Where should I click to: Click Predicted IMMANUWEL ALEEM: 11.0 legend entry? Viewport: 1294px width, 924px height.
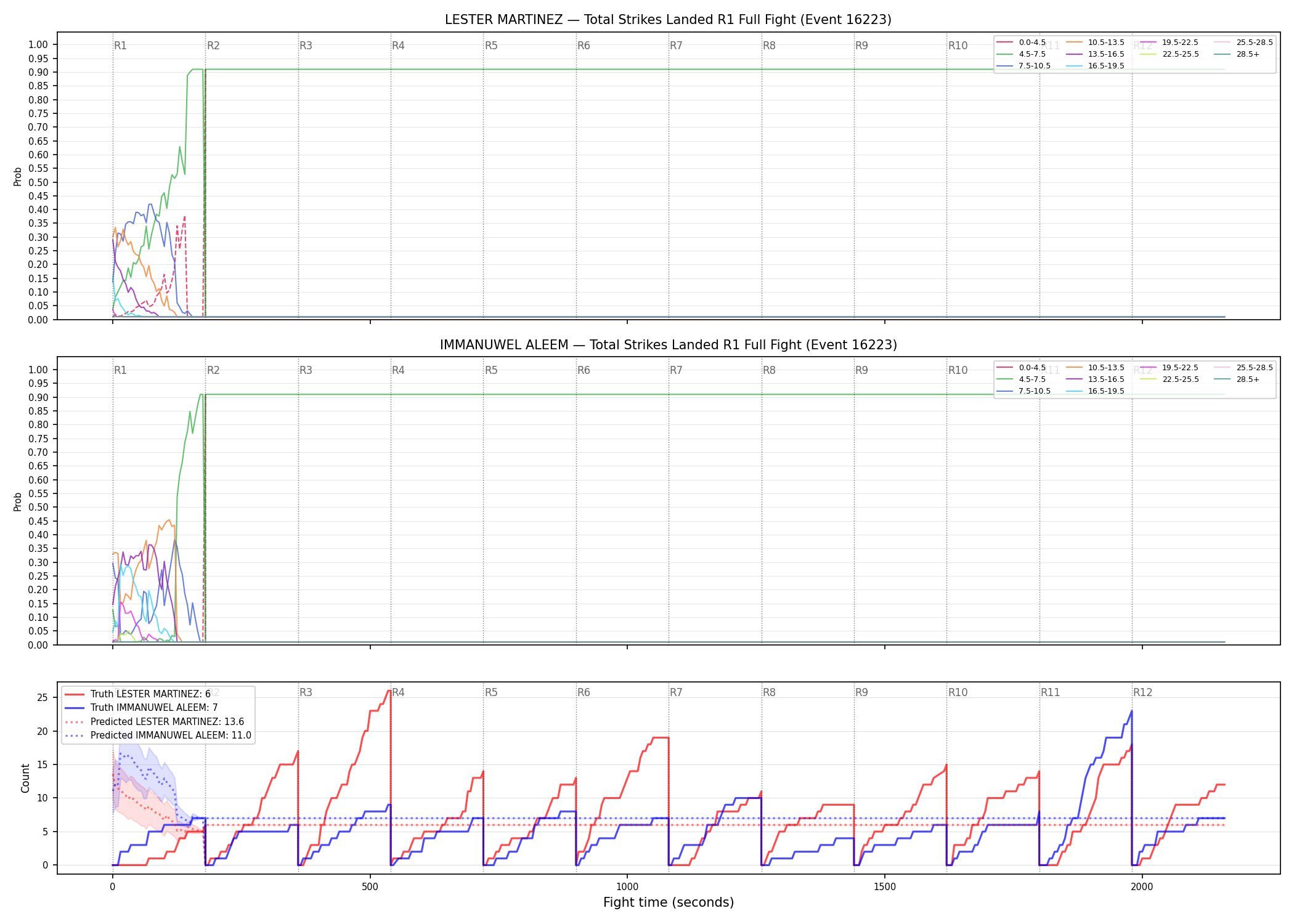coord(158,736)
